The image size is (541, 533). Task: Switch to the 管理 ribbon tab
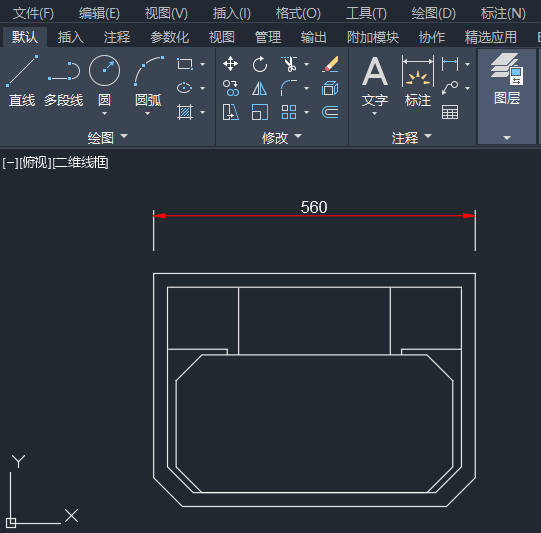click(268, 37)
